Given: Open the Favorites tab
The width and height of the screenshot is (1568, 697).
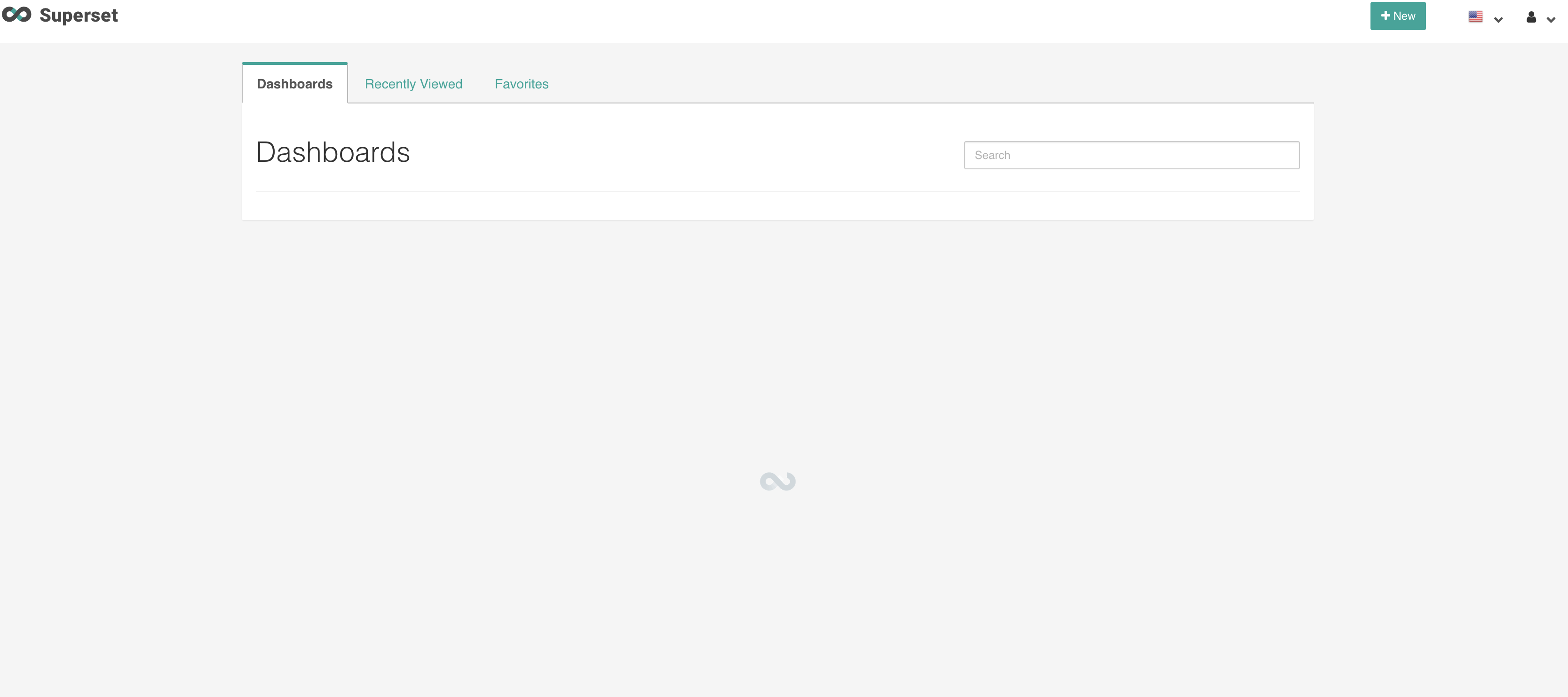Looking at the screenshot, I should coord(521,84).
